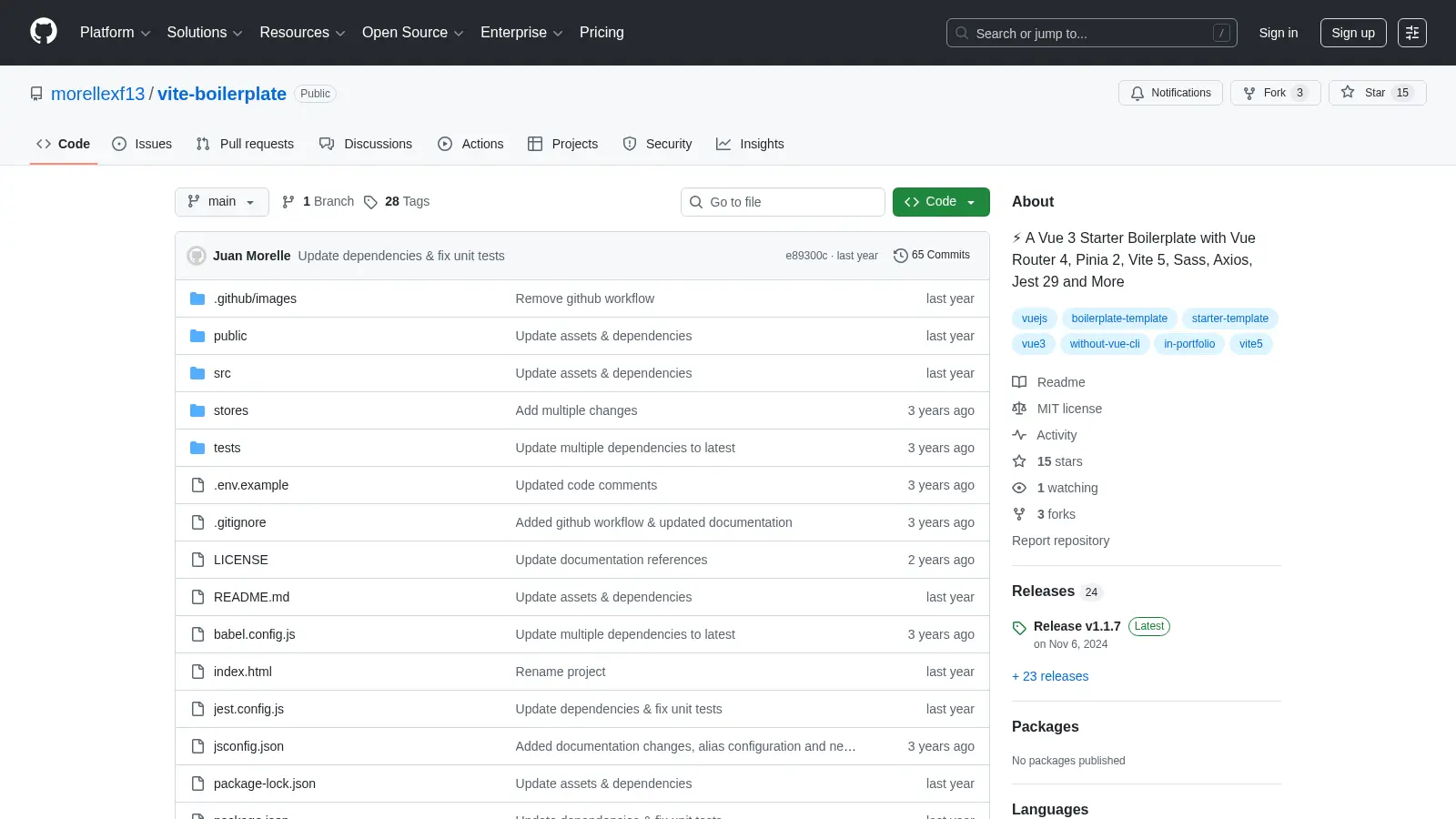Click the fork icon on Fork button
The image size is (1456, 819).
[1249, 93]
